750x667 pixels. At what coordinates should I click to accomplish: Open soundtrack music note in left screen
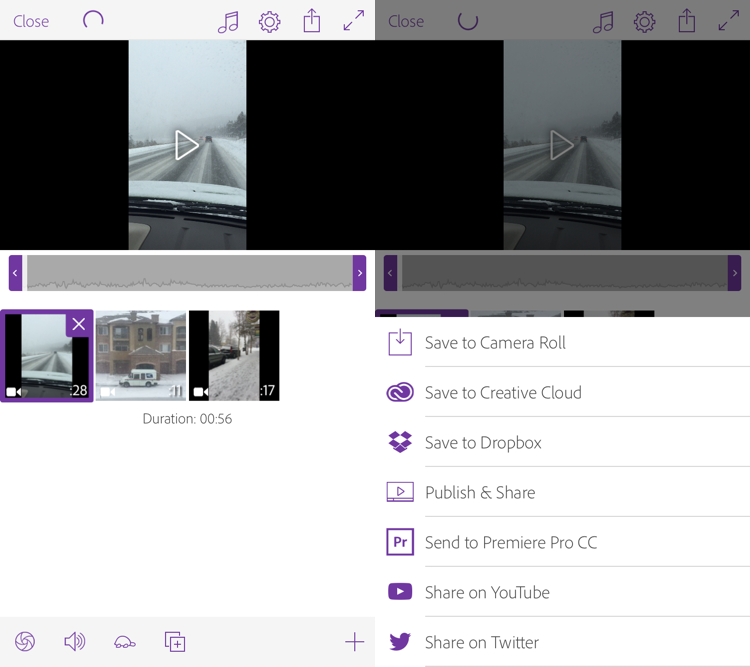(x=228, y=22)
